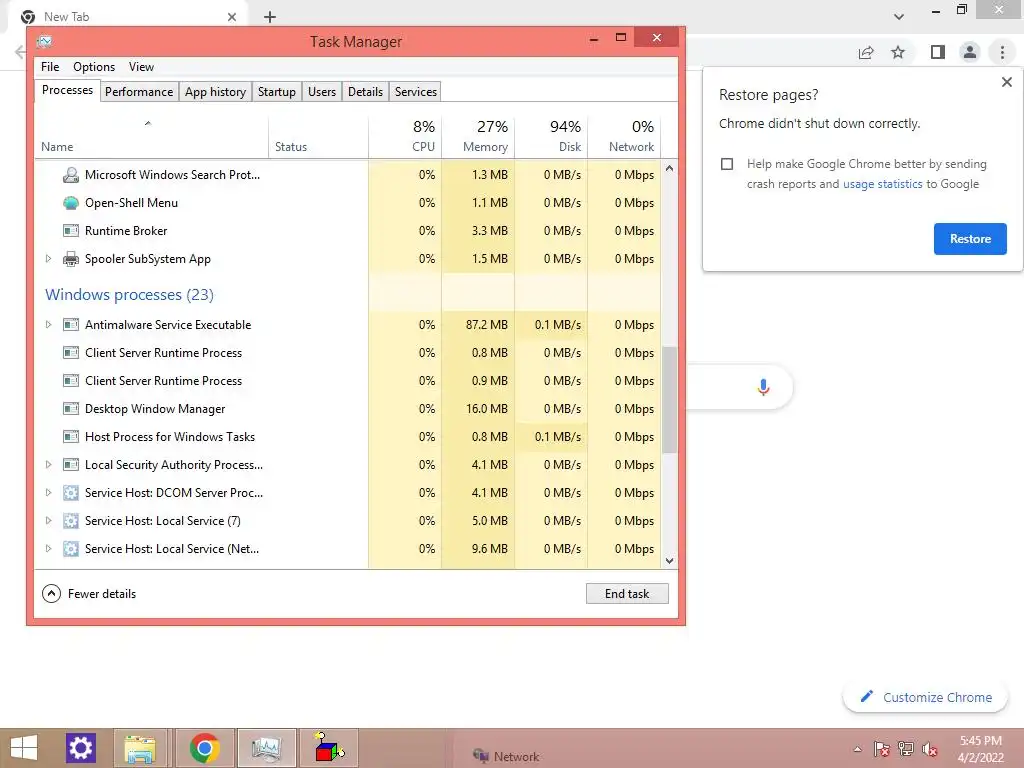Open the Windows Start button
This screenshot has width=1024, height=768.
pos(24,748)
